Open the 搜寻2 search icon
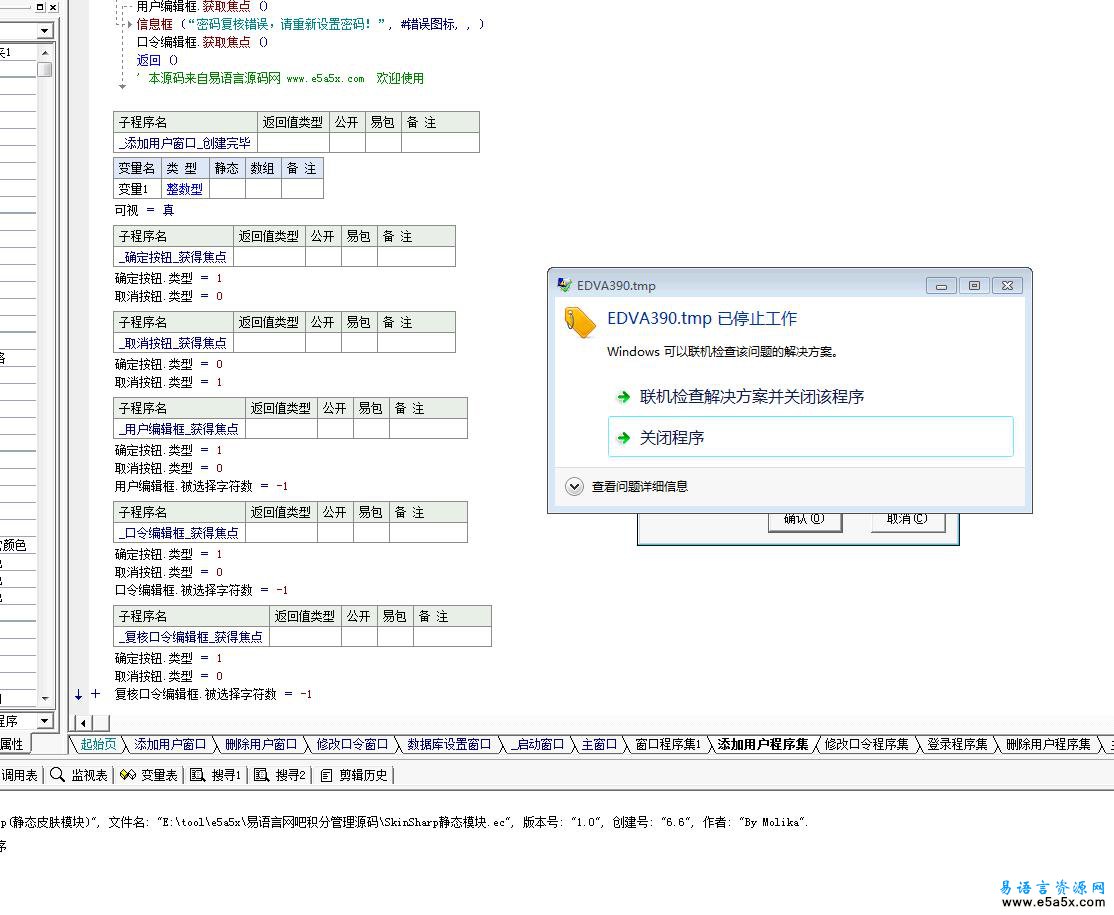This screenshot has height=915, width=1114. pyautogui.click(x=261, y=775)
